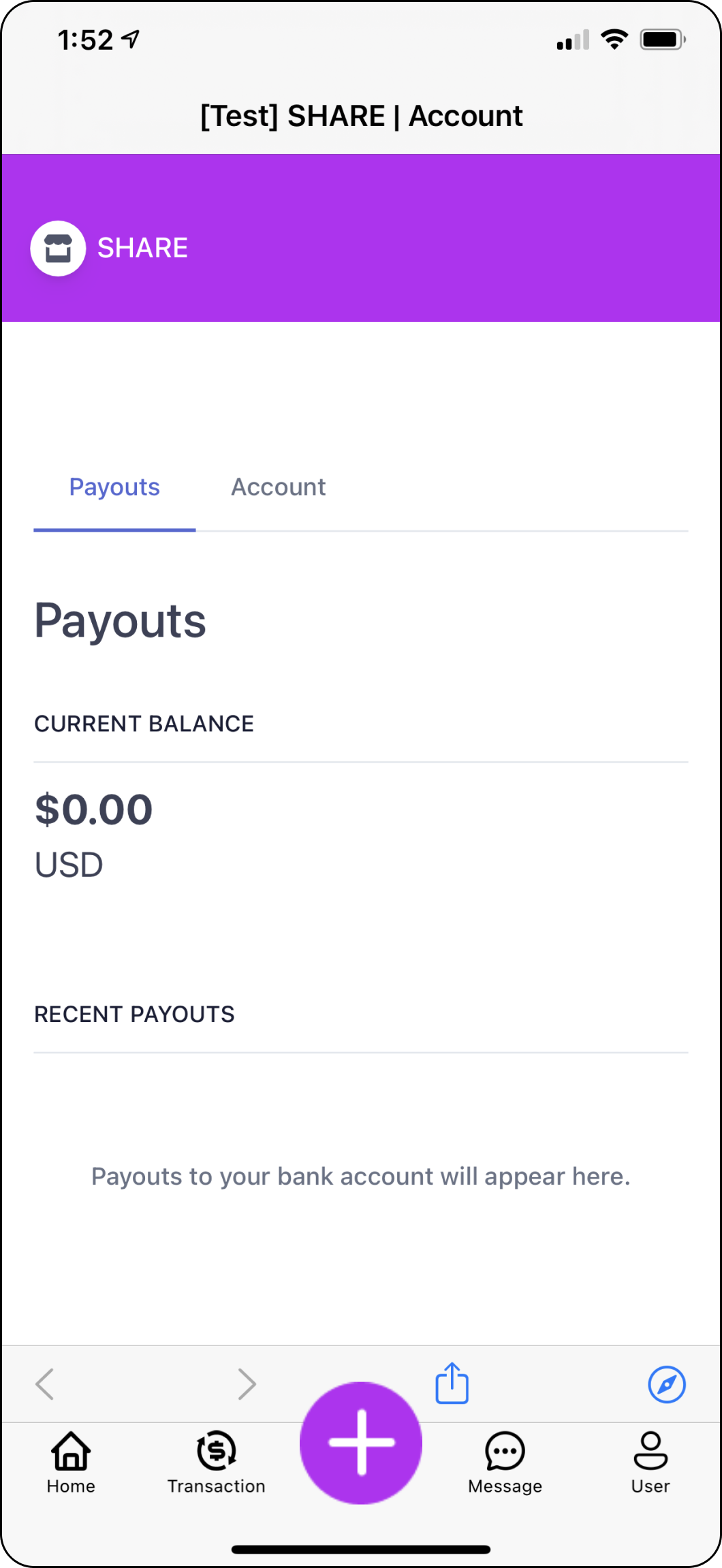Tap the share sheet icon
The width and height of the screenshot is (722, 1568).
452,1383
